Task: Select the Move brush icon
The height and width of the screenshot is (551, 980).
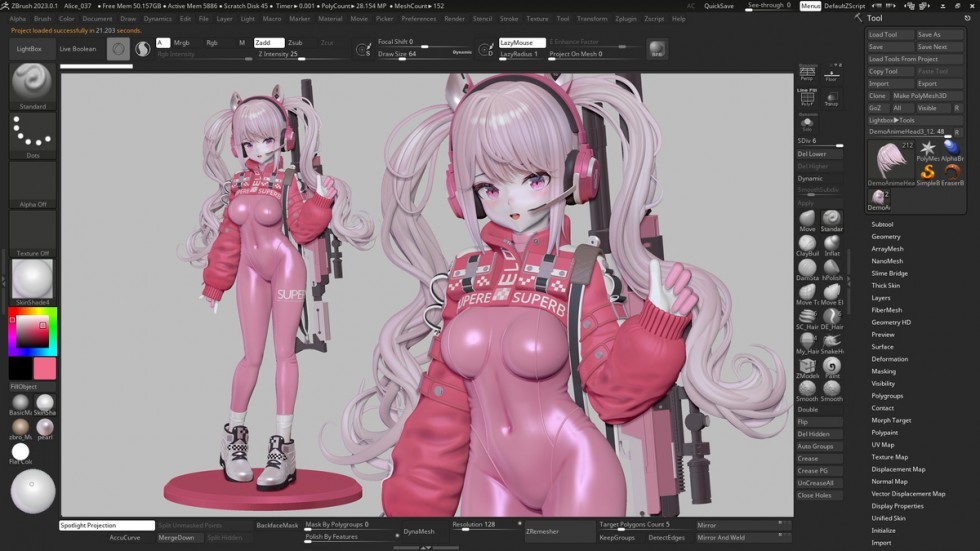Action: point(807,219)
